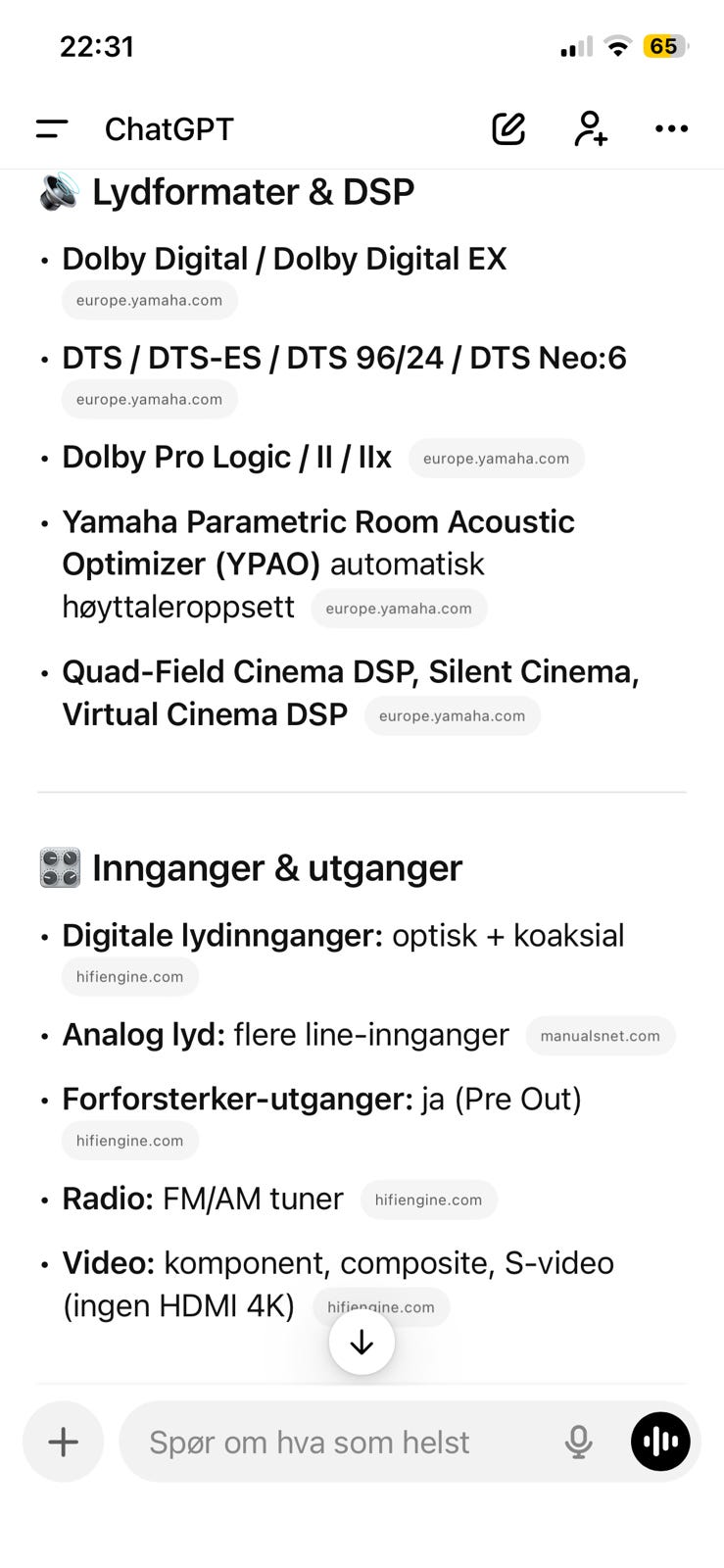Open the sidebar menu icon

click(52, 128)
